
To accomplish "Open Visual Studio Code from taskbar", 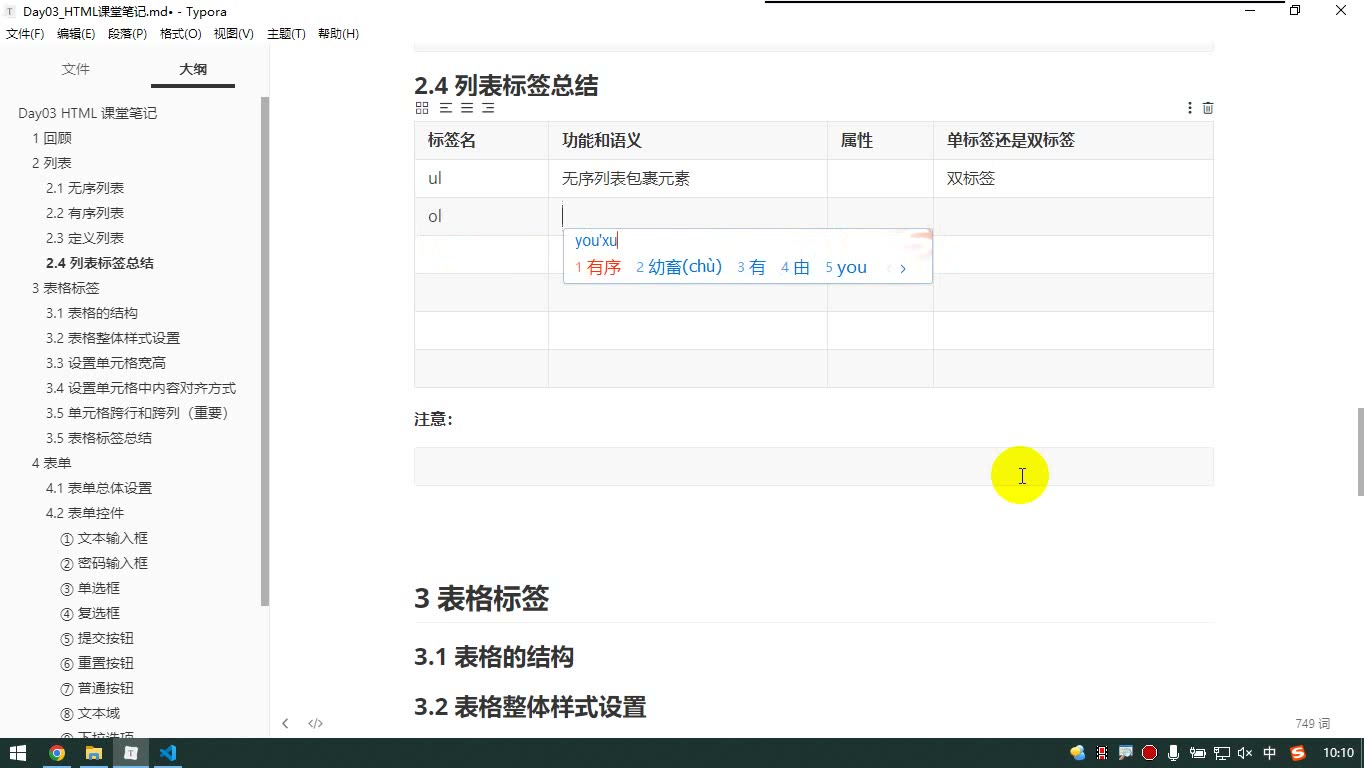I will [x=167, y=753].
